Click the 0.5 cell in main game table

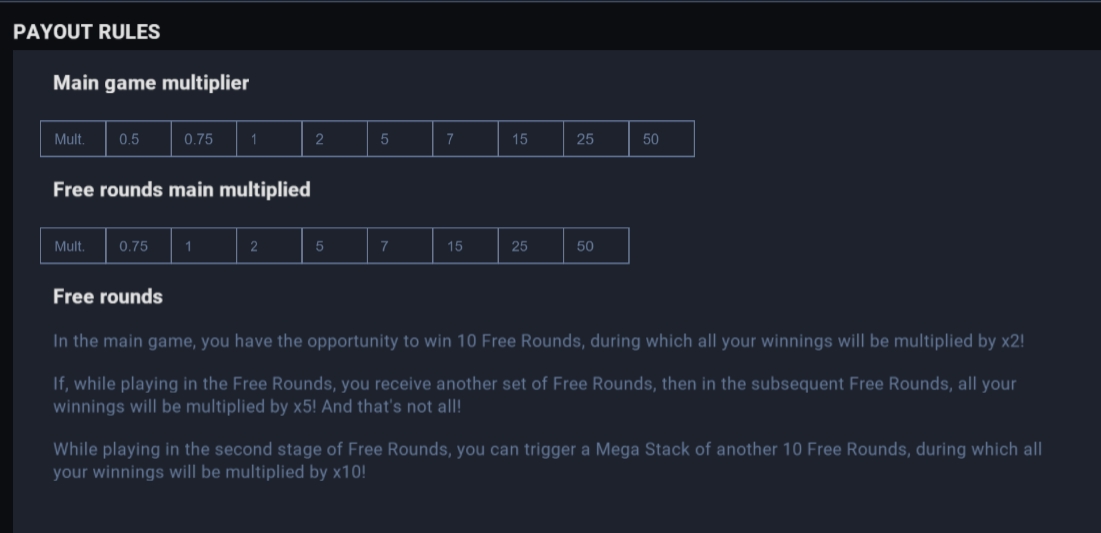click(x=138, y=139)
